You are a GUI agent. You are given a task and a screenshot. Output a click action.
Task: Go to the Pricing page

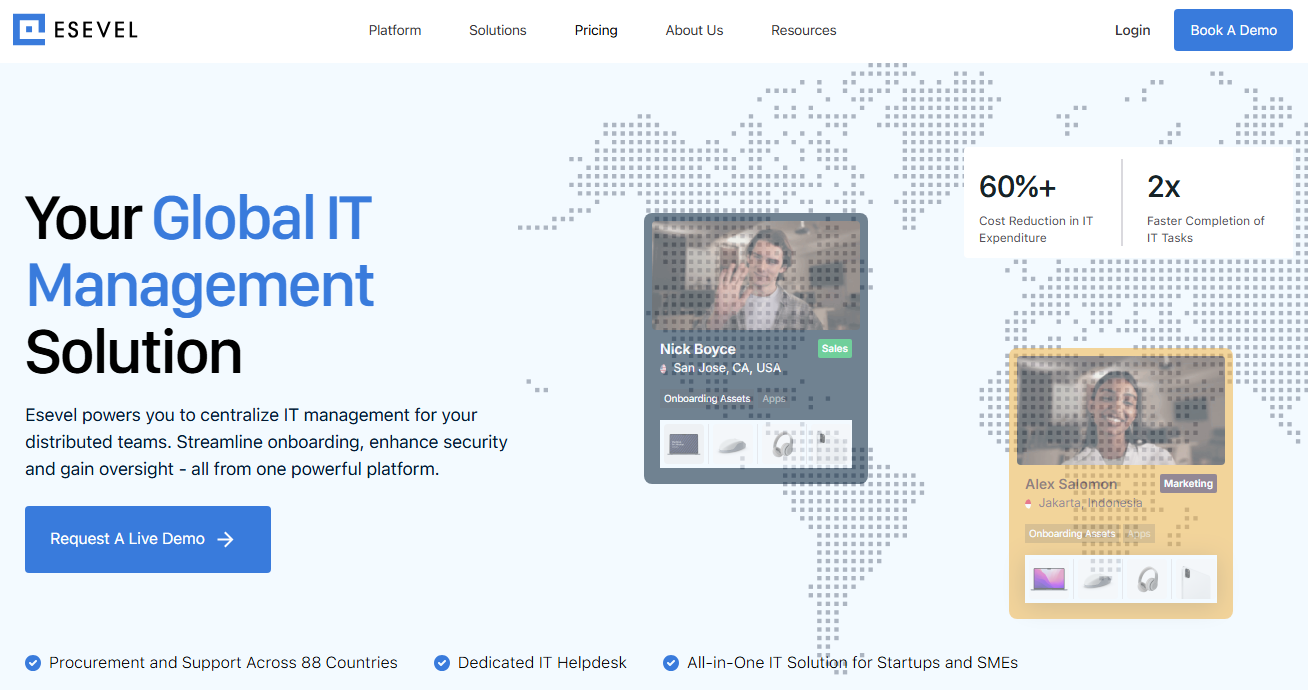coord(596,30)
